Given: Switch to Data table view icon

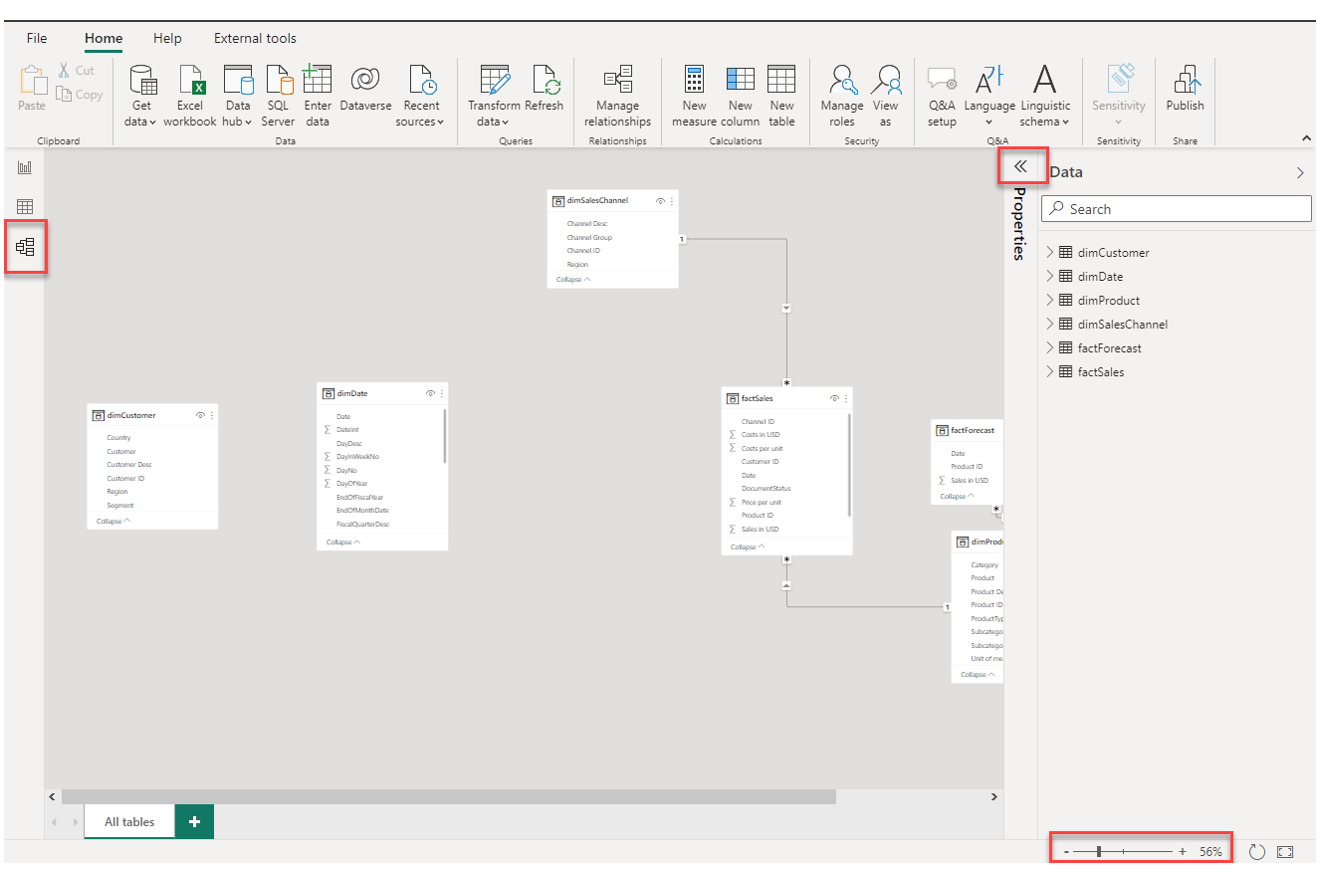Looking at the screenshot, I should point(25,207).
